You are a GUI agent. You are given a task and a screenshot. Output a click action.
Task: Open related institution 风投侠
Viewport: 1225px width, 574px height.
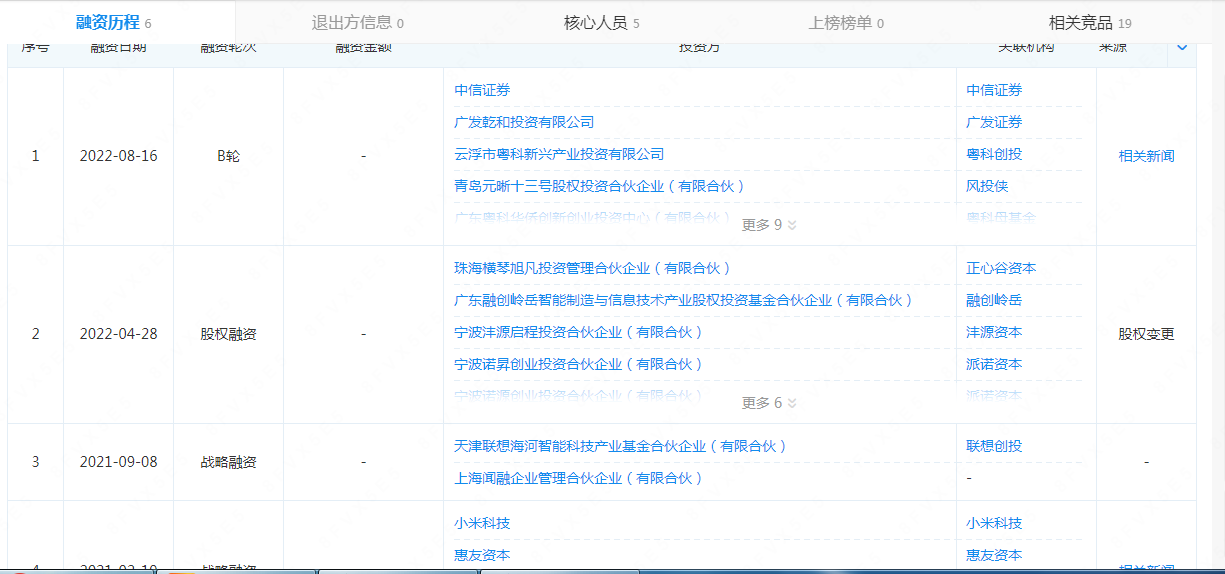[987, 186]
